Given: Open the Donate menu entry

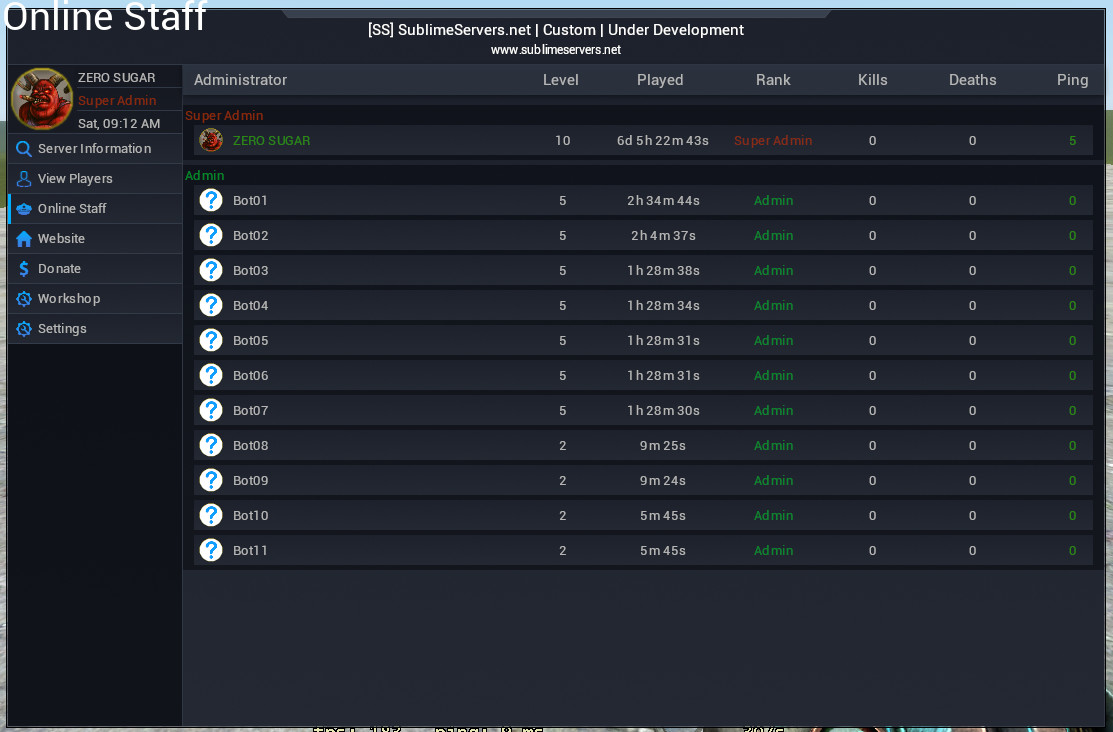Looking at the screenshot, I should [x=59, y=269].
